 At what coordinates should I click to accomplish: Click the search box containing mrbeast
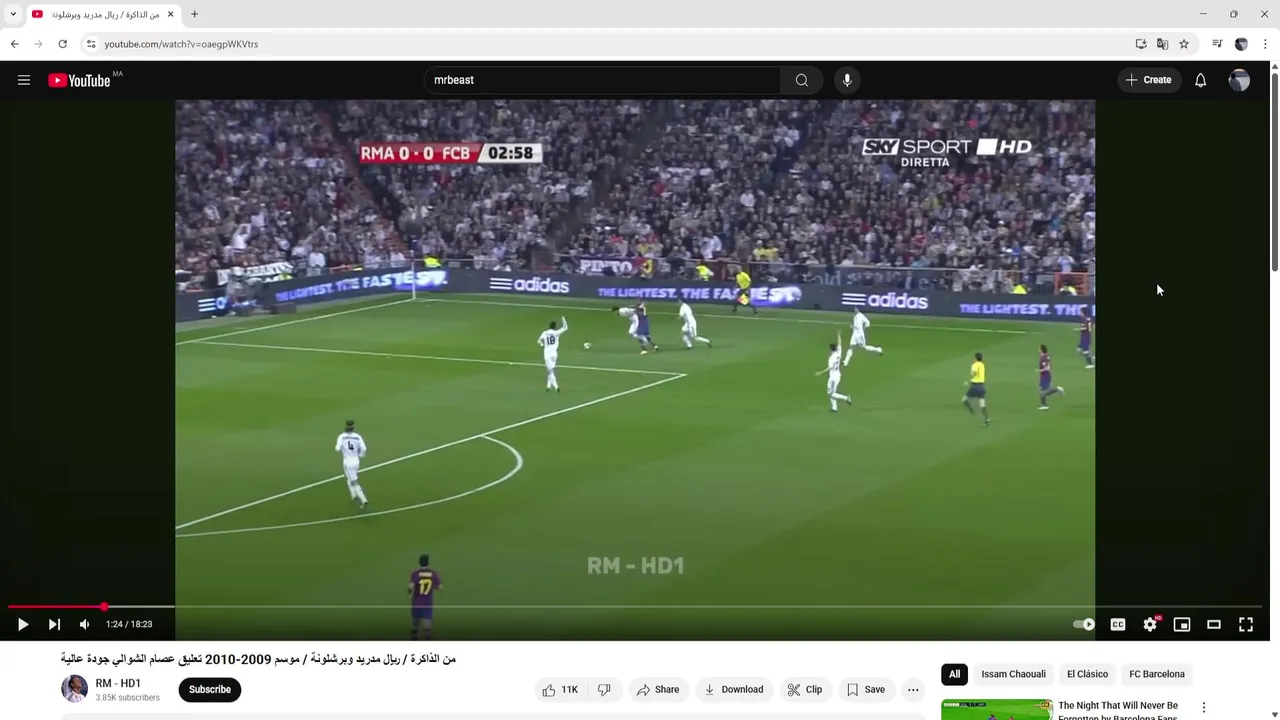tap(602, 80)
